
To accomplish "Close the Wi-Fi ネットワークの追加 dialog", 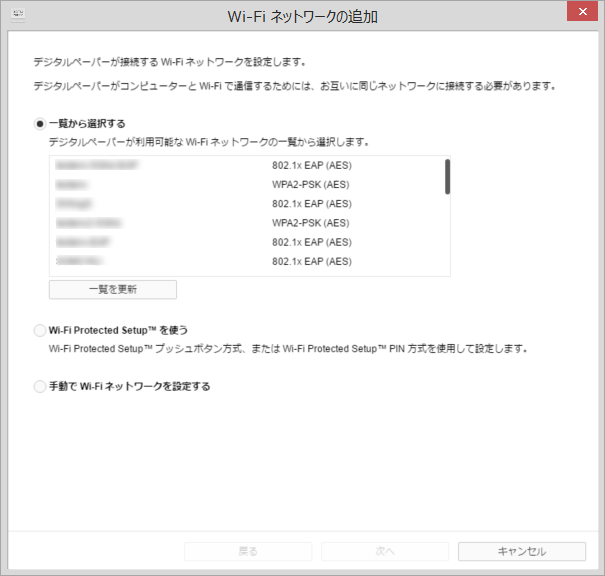I will pyautogui.click(x=581, y=12).
